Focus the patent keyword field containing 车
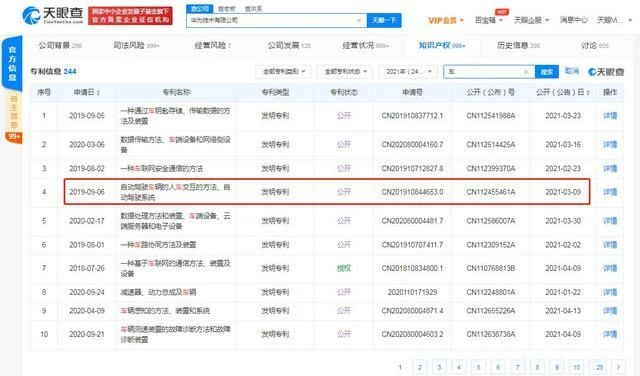Viewport: 640px width, 376px height. (x=489, y=72)
